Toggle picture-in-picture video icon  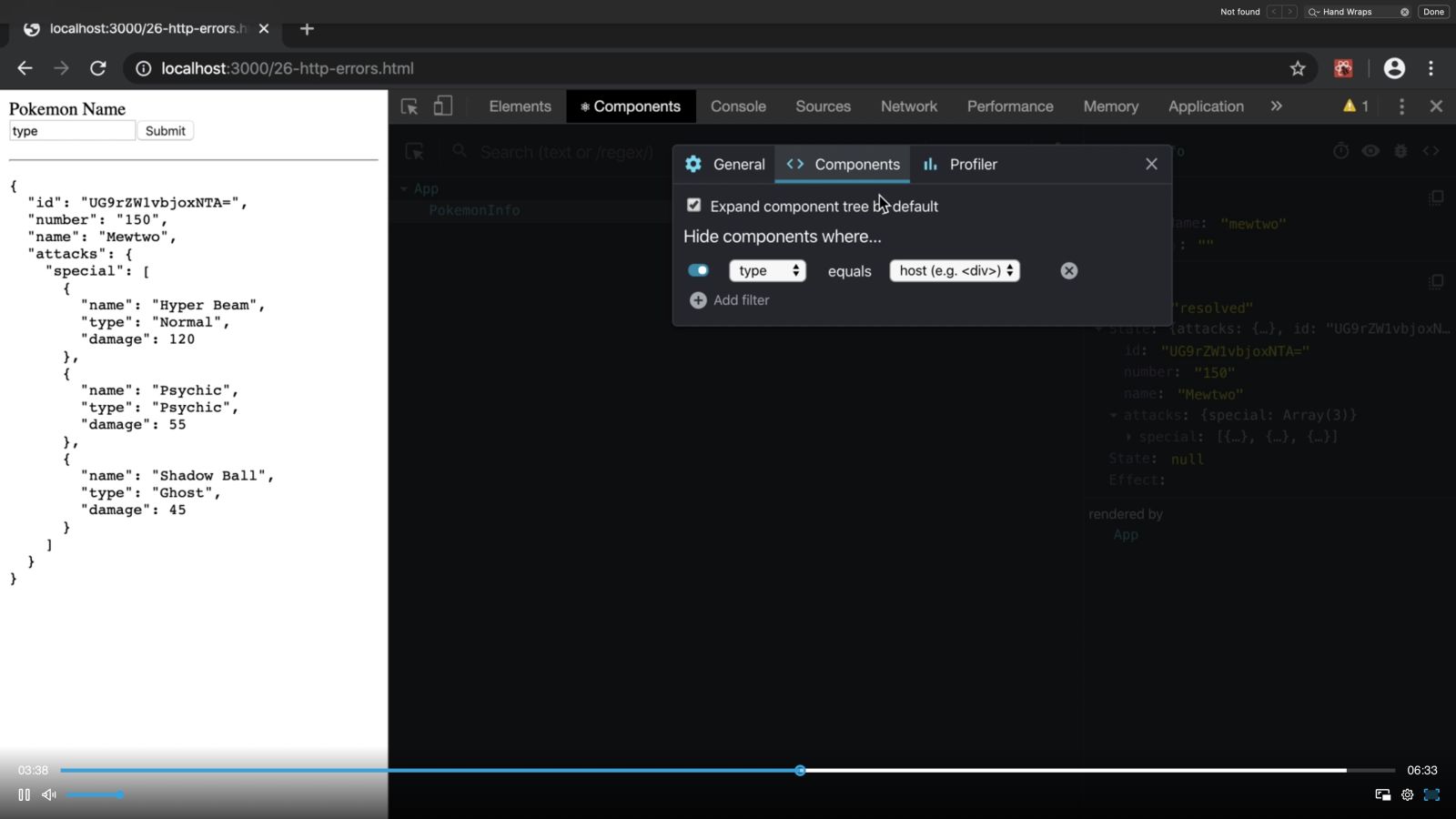click(1382, 794)
